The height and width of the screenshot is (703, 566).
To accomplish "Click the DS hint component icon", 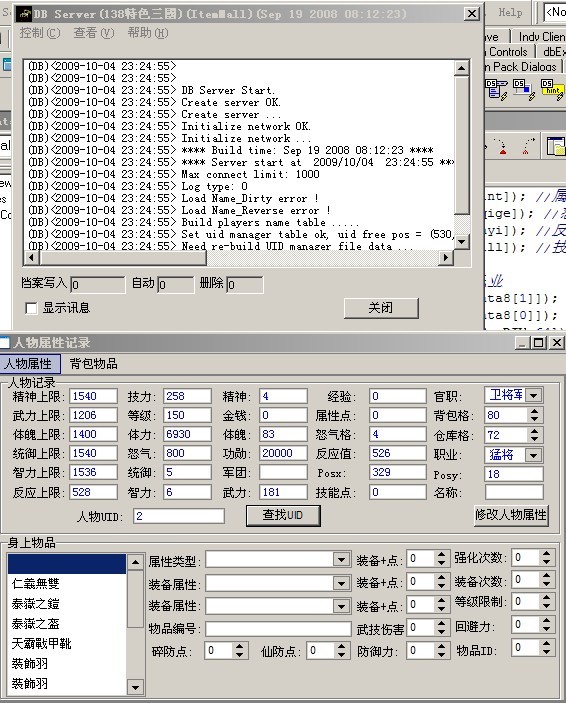I will [x=552, y=89].
